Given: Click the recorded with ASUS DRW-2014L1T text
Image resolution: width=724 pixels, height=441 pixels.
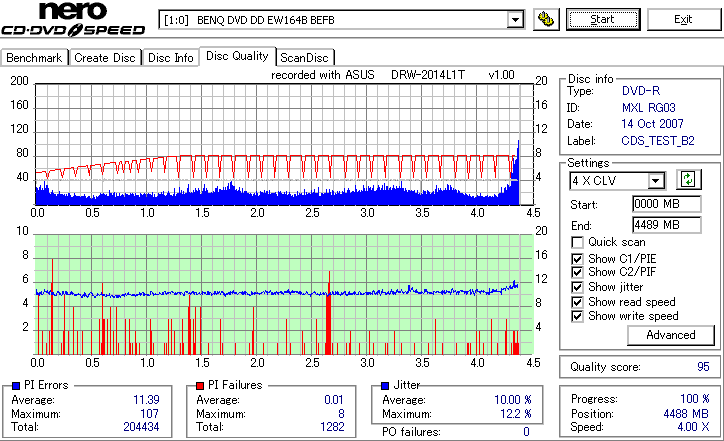Looking at the screenshot, I should 392,75.
